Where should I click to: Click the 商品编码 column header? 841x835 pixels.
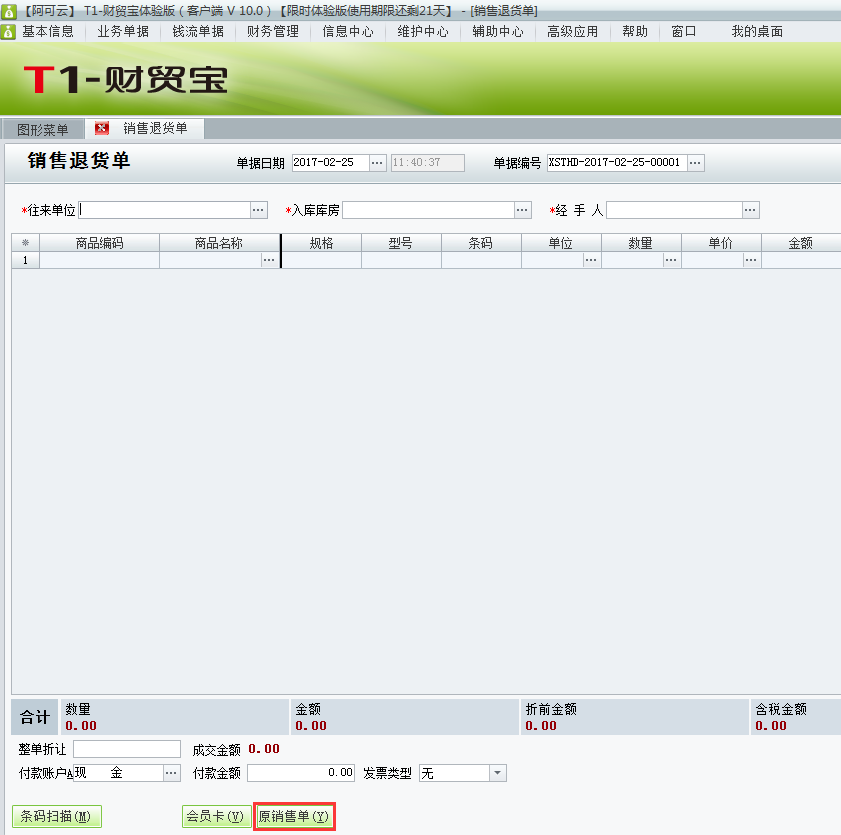tap(99, 243)
